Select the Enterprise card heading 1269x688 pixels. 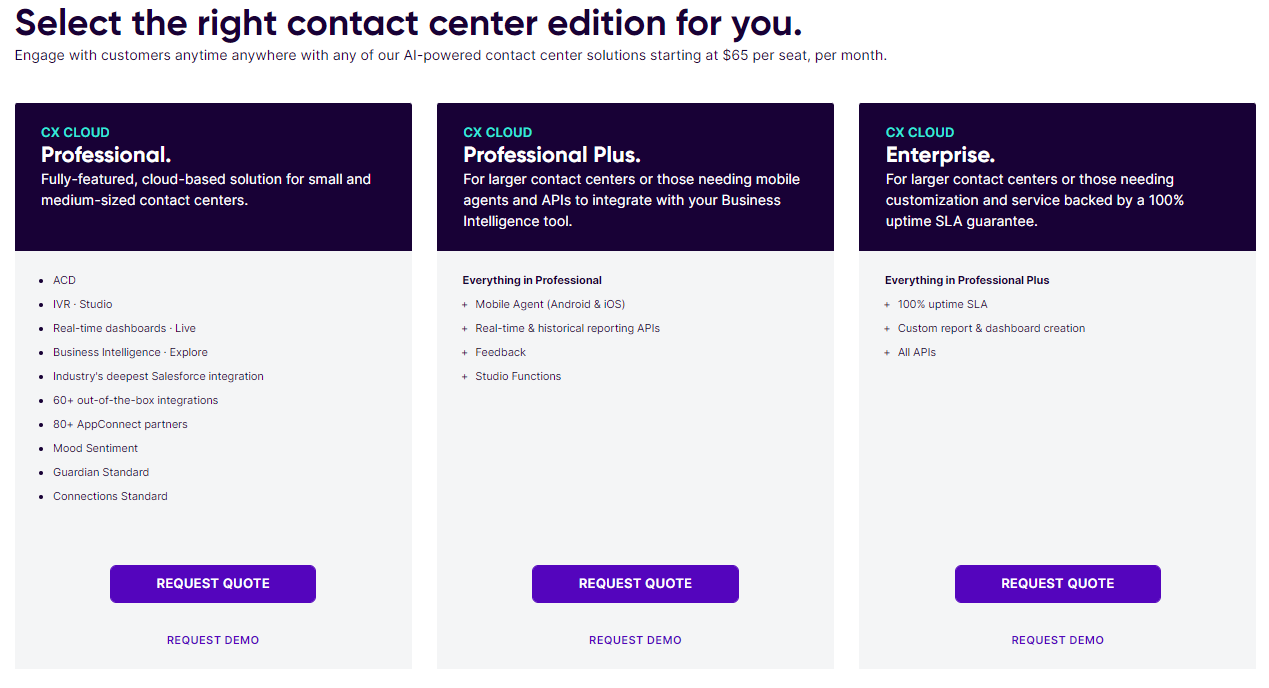click(x=940, y=155)
